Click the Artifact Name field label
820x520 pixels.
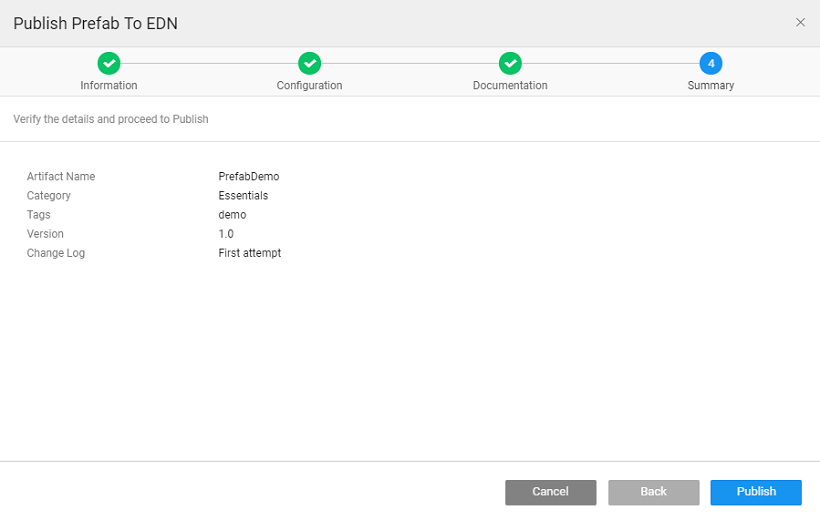coord(61,177)
